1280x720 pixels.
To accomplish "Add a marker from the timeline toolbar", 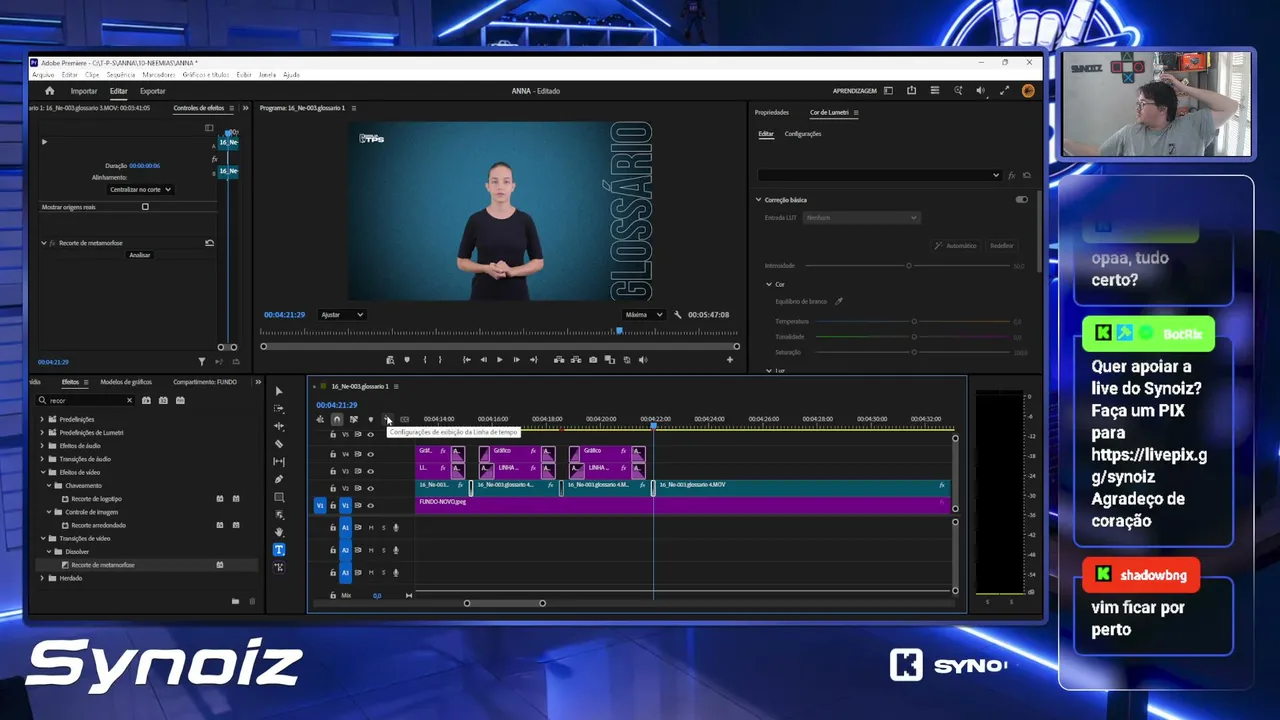I will (370, 419).
